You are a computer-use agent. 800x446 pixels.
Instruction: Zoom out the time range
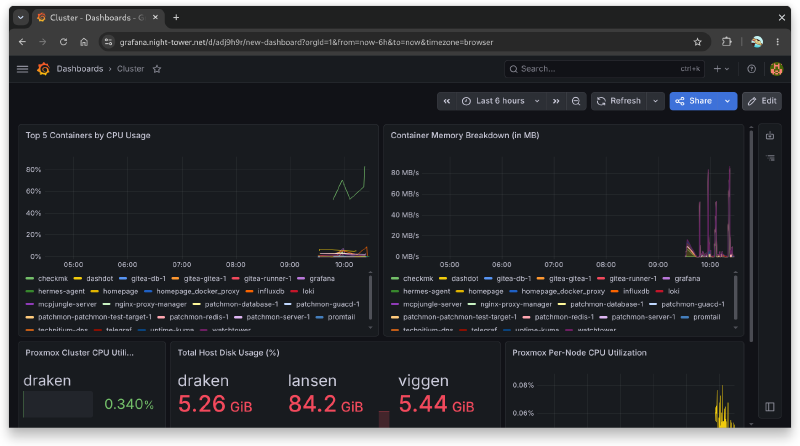[576, 101]
